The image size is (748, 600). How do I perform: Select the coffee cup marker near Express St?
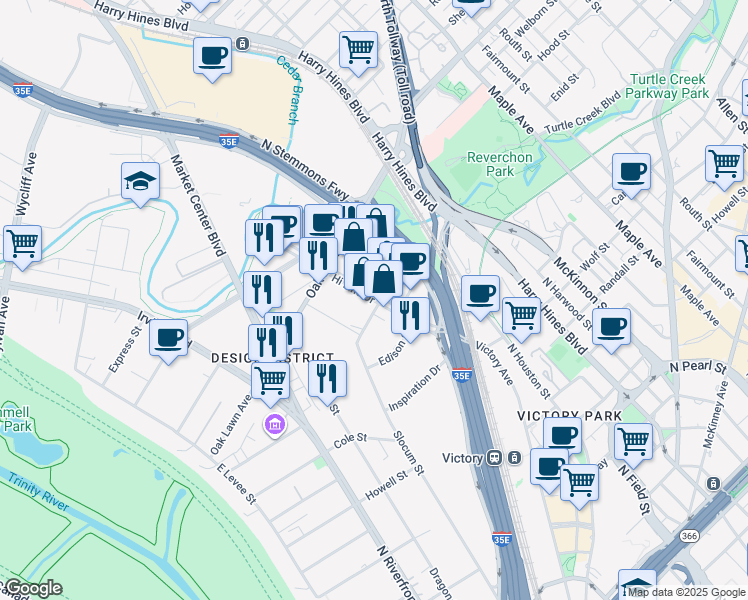(x=169, y=337)
